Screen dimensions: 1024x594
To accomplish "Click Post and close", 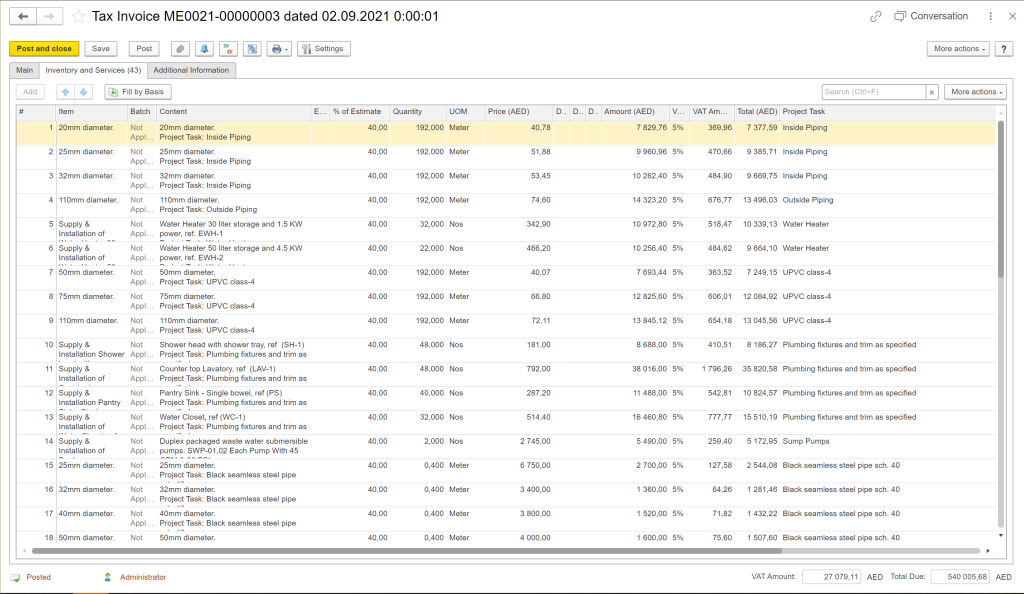I will (x=44, y=49).
